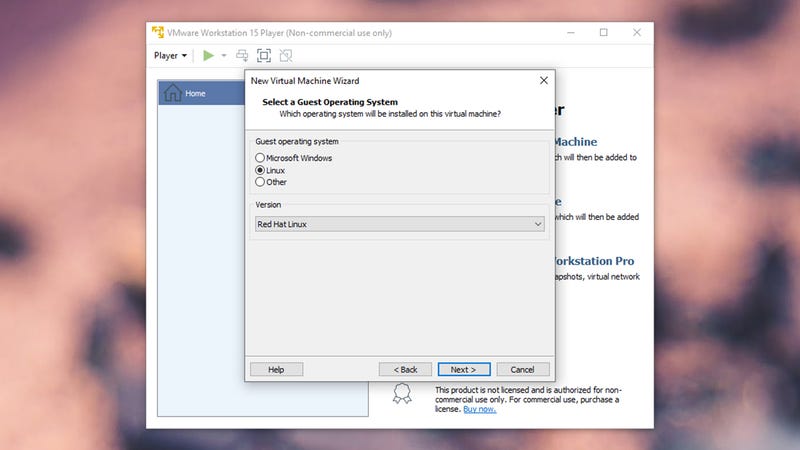Enter full screen mode icon
Viewport: 800px width, 450px height.
(x=264, y=56)
